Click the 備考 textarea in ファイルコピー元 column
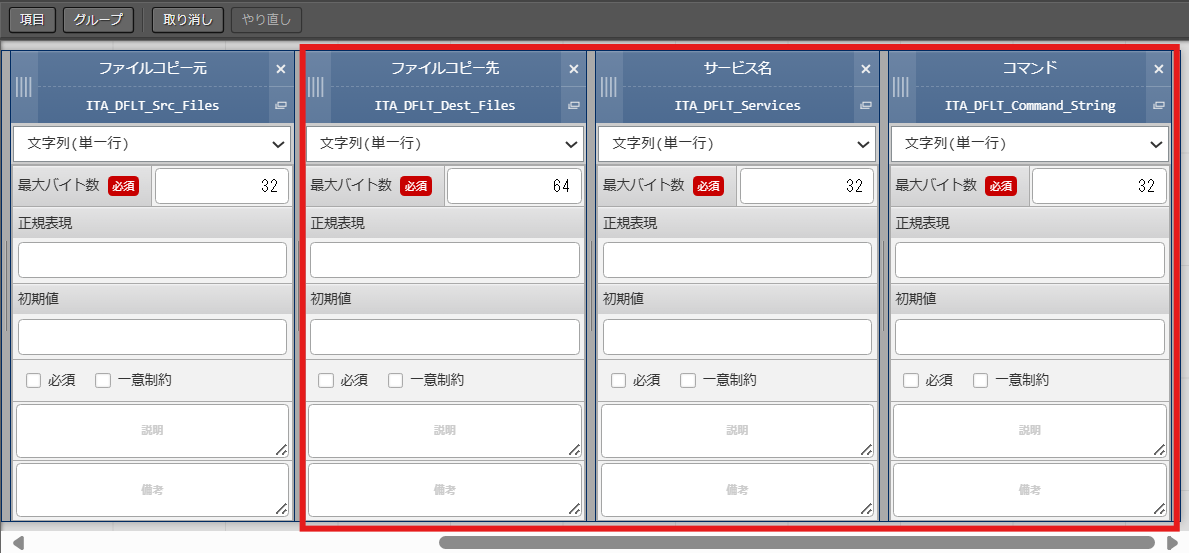The image size is (1189, 553). [x=152, y=490]
